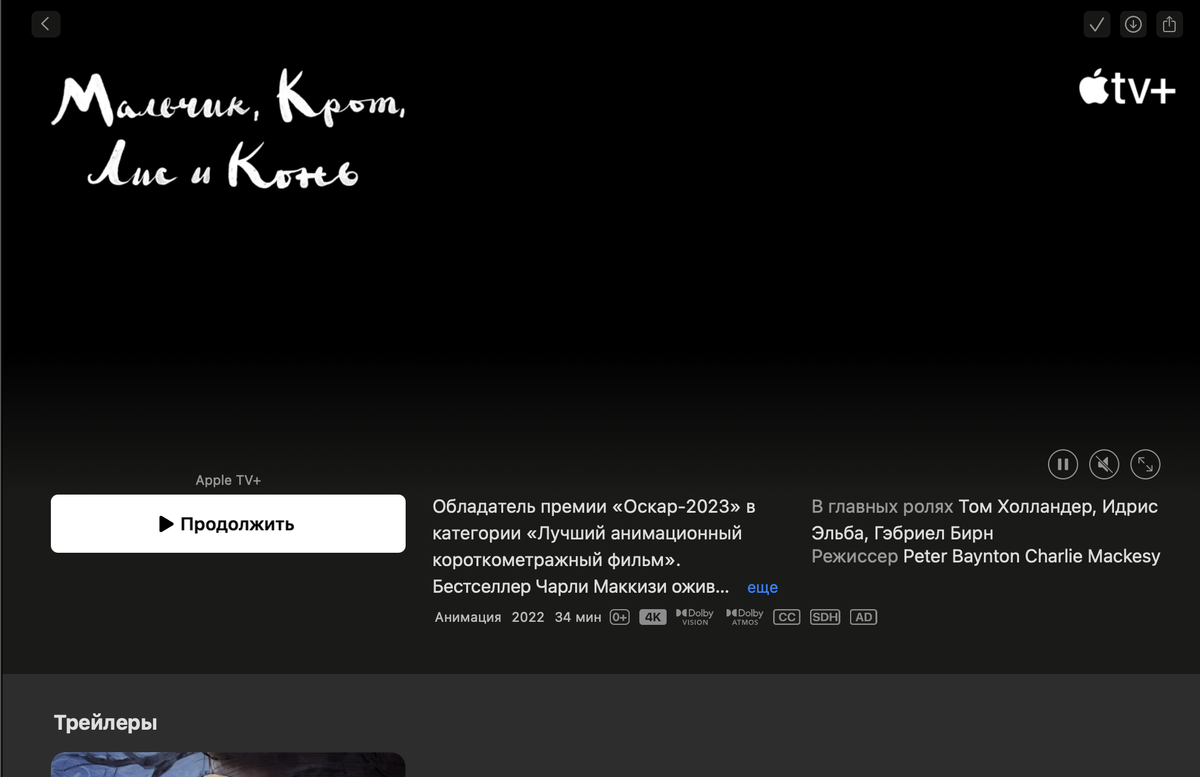Screen dimensions: 1200x777
Task: Download the movie with the download icon
Action: [1133, 25]
